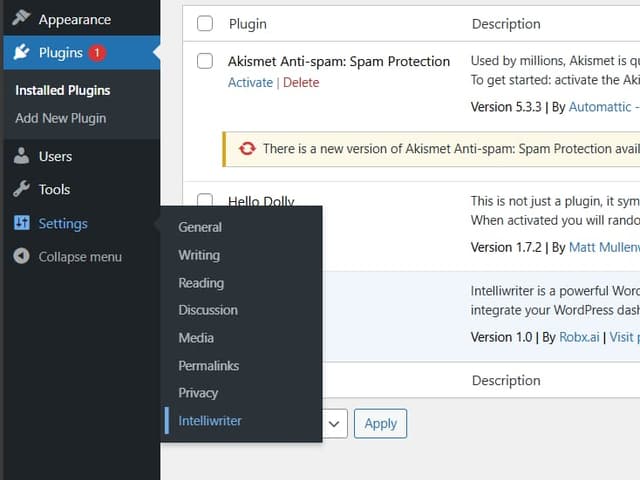Click the Collapse menu arrow icon
Image resolution: width=640 pixels, height=480 pixels.
click(x=21, y=256)
